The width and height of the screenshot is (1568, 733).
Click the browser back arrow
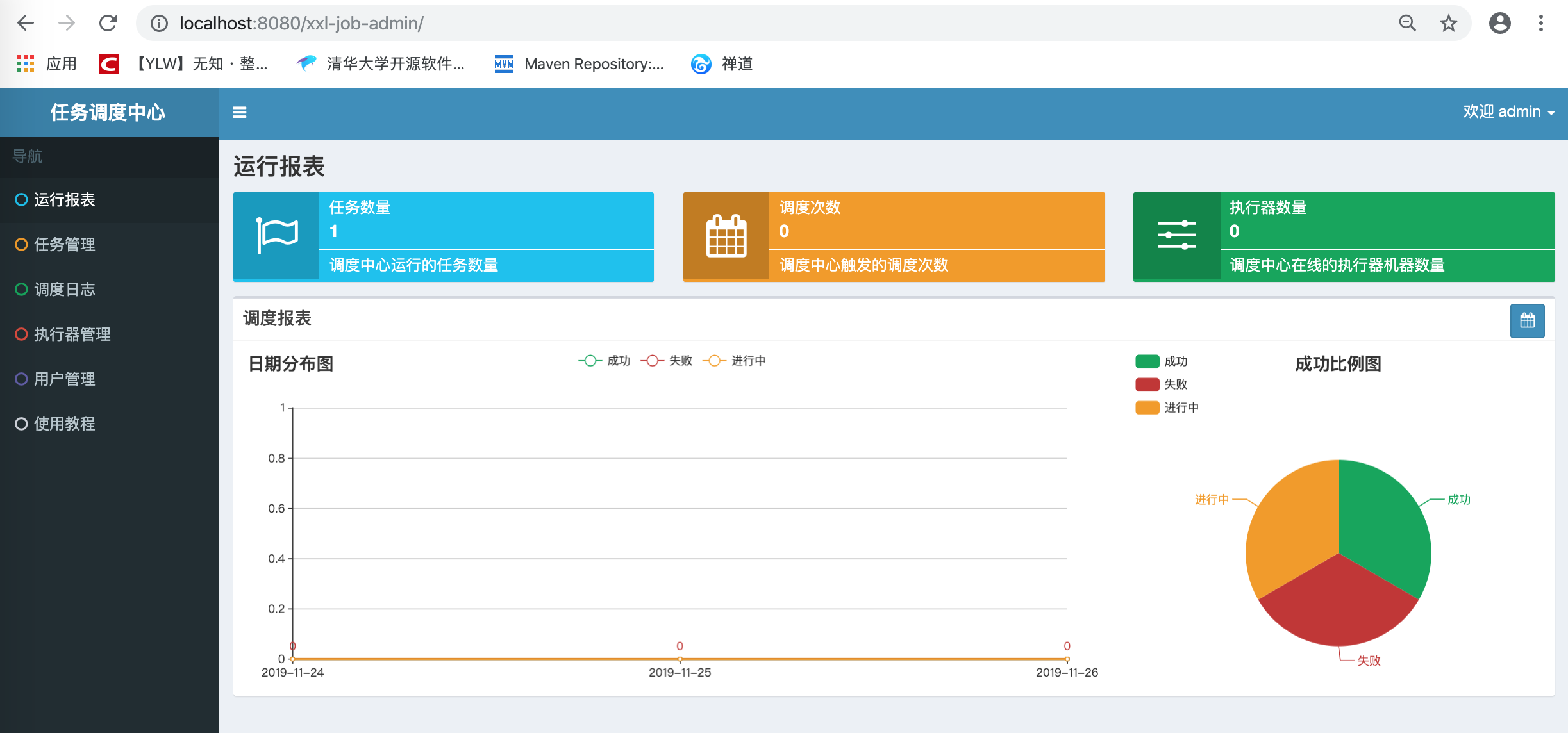[x=26, y=23]
